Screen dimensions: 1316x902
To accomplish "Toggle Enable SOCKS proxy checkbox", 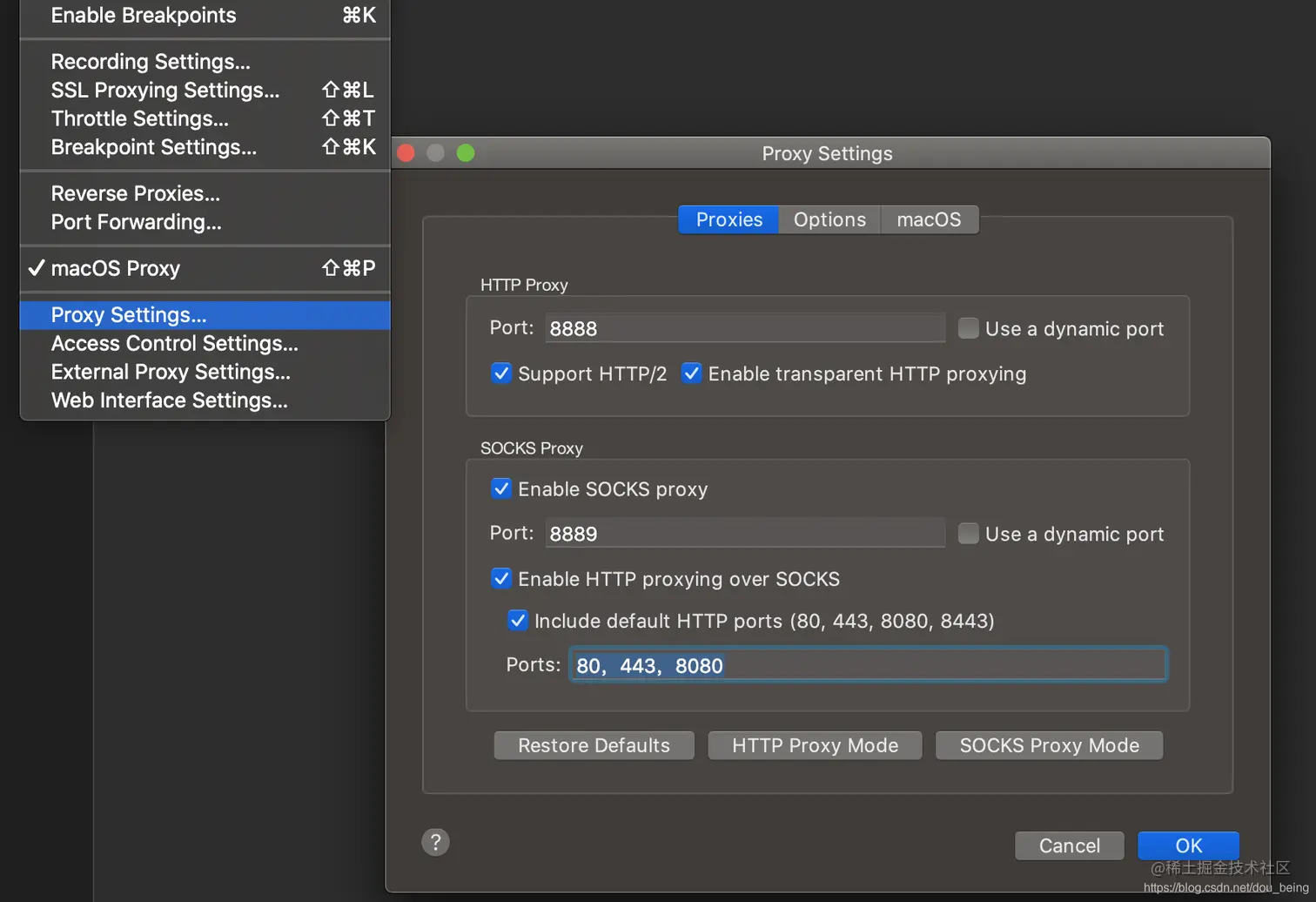I will pyautogui.click(x=501, y=488).
